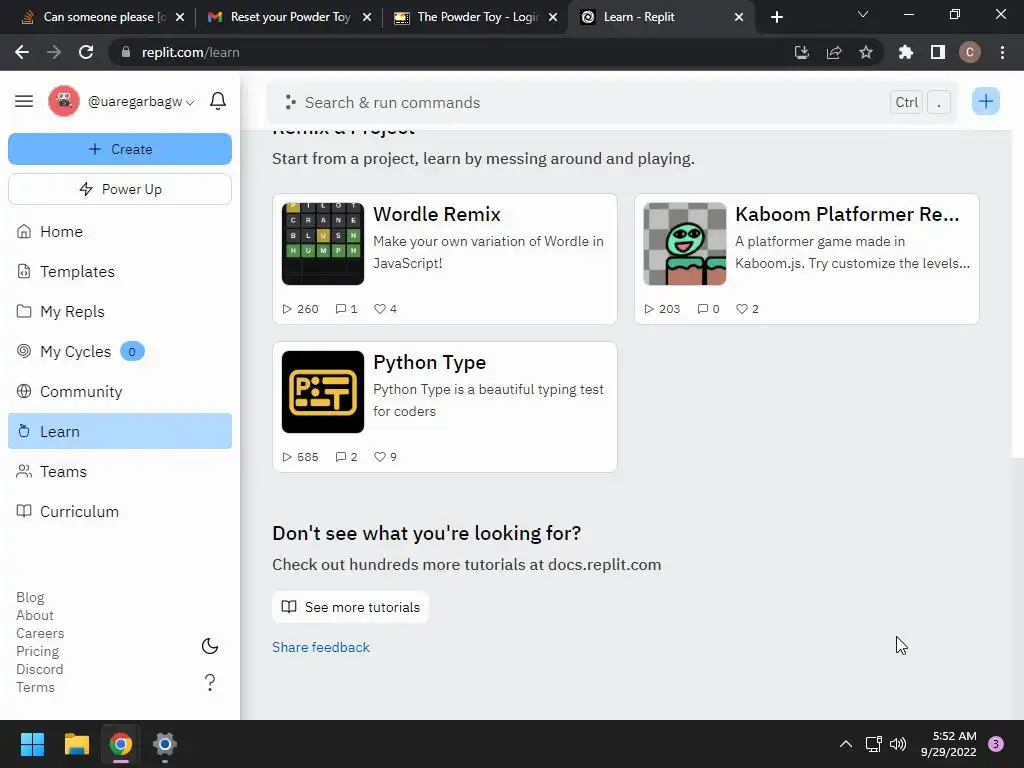Open a new browser tab
Viewport: 1024px width, 768px height.
[776, 17]
